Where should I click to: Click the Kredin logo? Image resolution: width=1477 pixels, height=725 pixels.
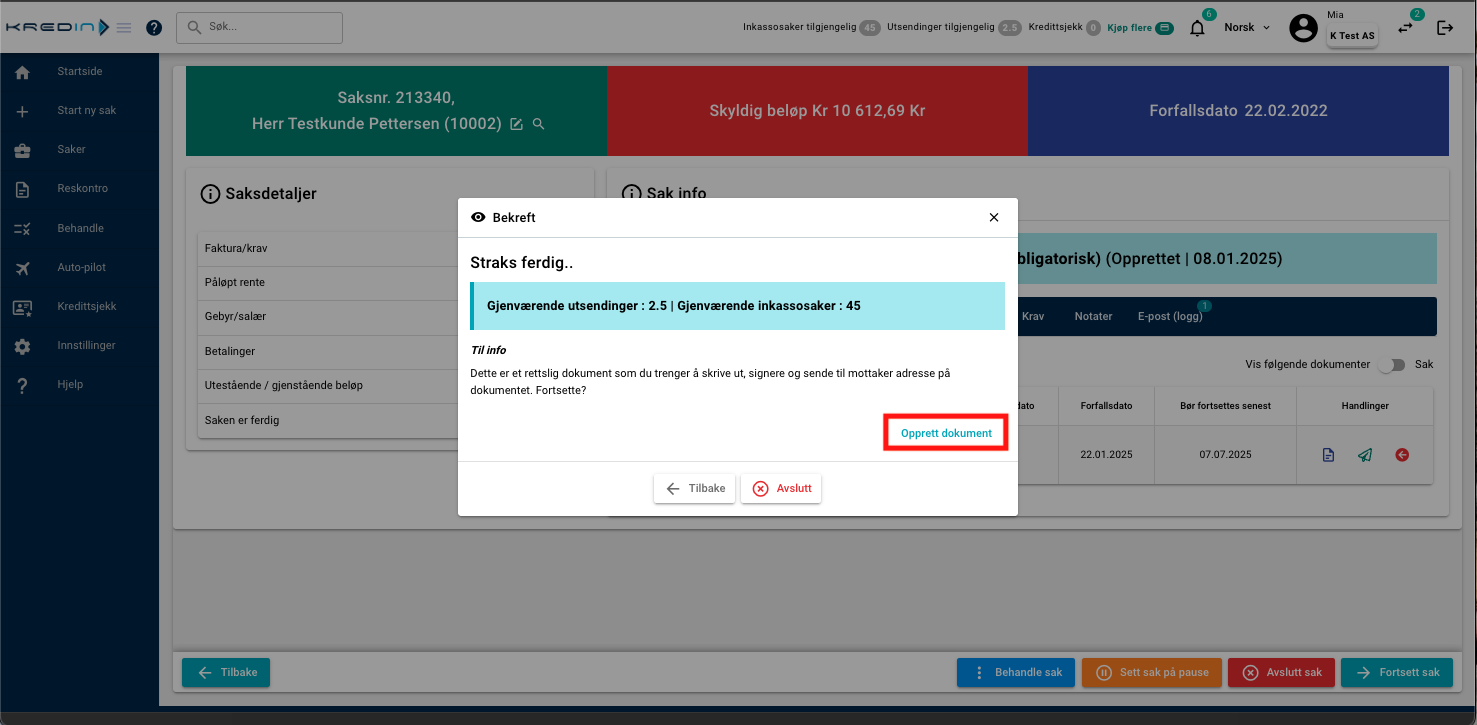coord(57,27)
